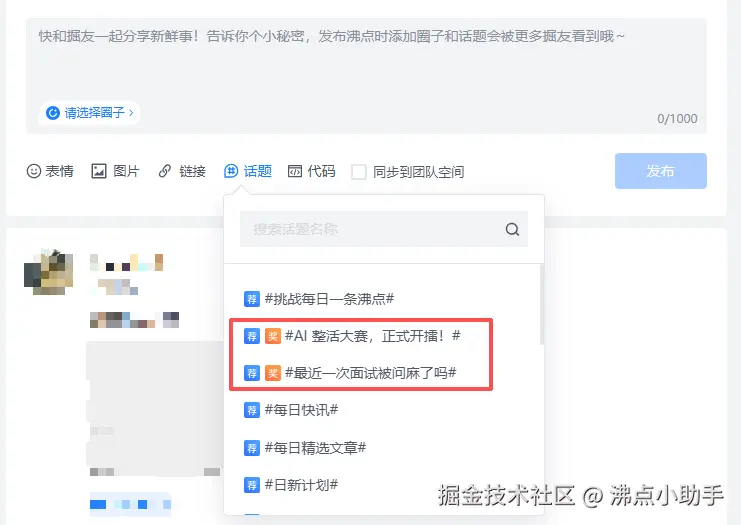The width and height of the screenshot is (741, 525).
Task: Click the 奖 badge of #最近一次面试被问麻了吗#
Action: 273,373
